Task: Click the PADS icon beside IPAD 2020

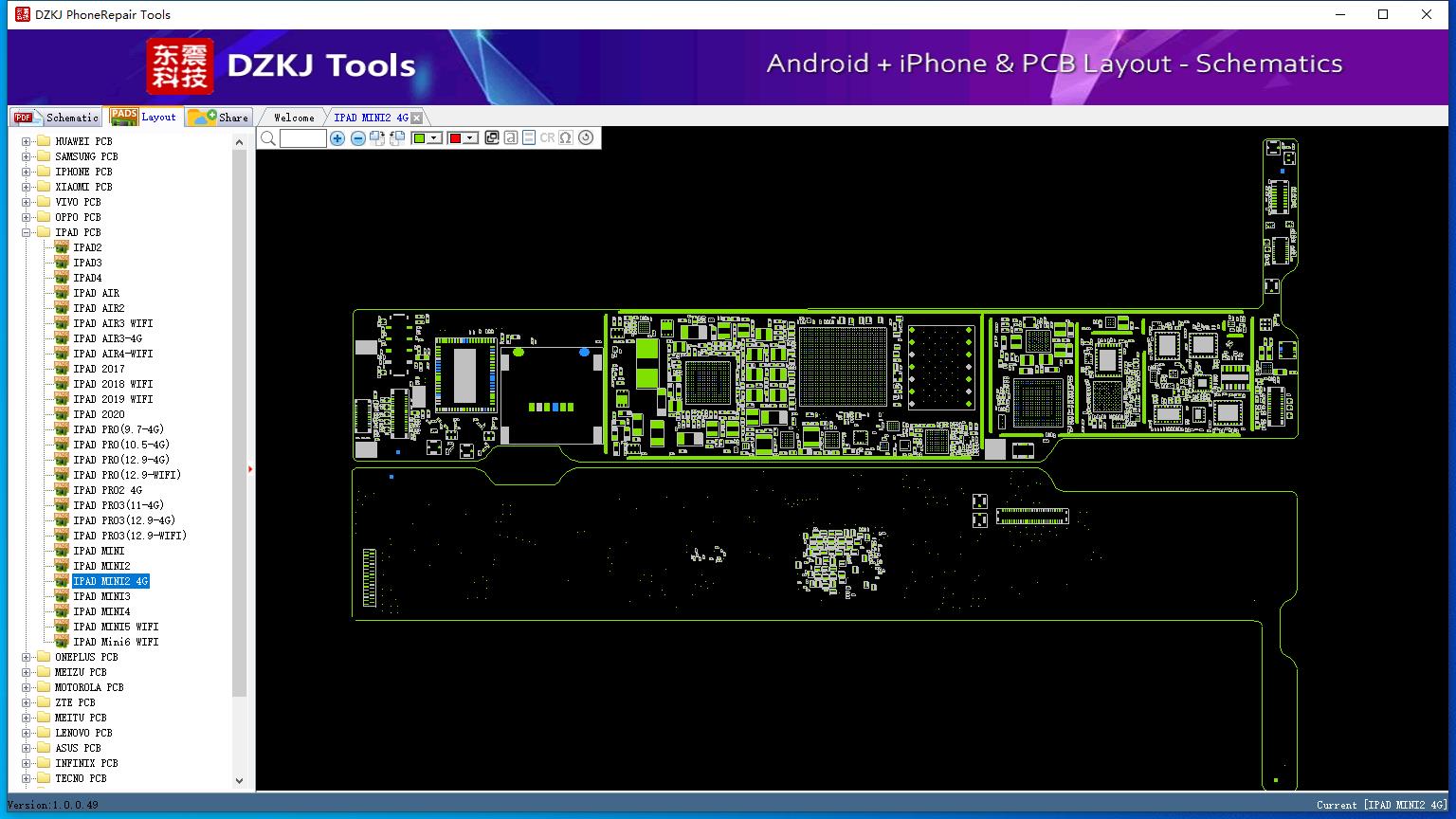Action: pos(62,414)
